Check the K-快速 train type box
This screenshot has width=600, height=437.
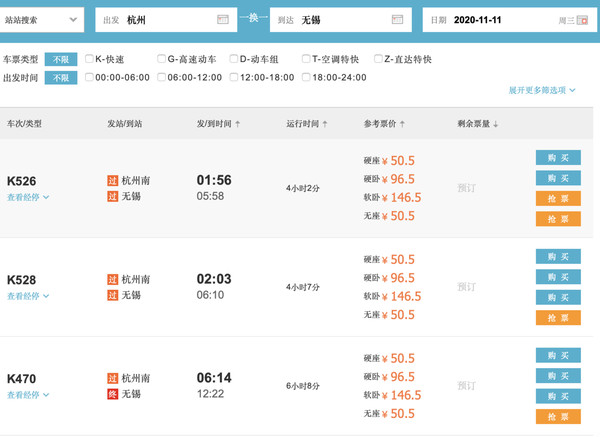click(x=89, y=59)
